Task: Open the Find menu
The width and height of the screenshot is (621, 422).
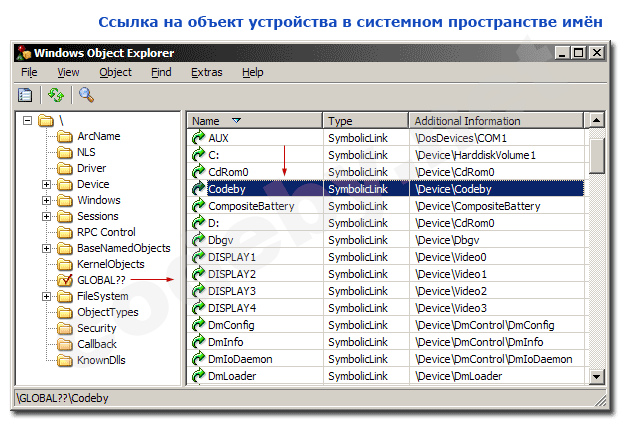Action: 161,72
